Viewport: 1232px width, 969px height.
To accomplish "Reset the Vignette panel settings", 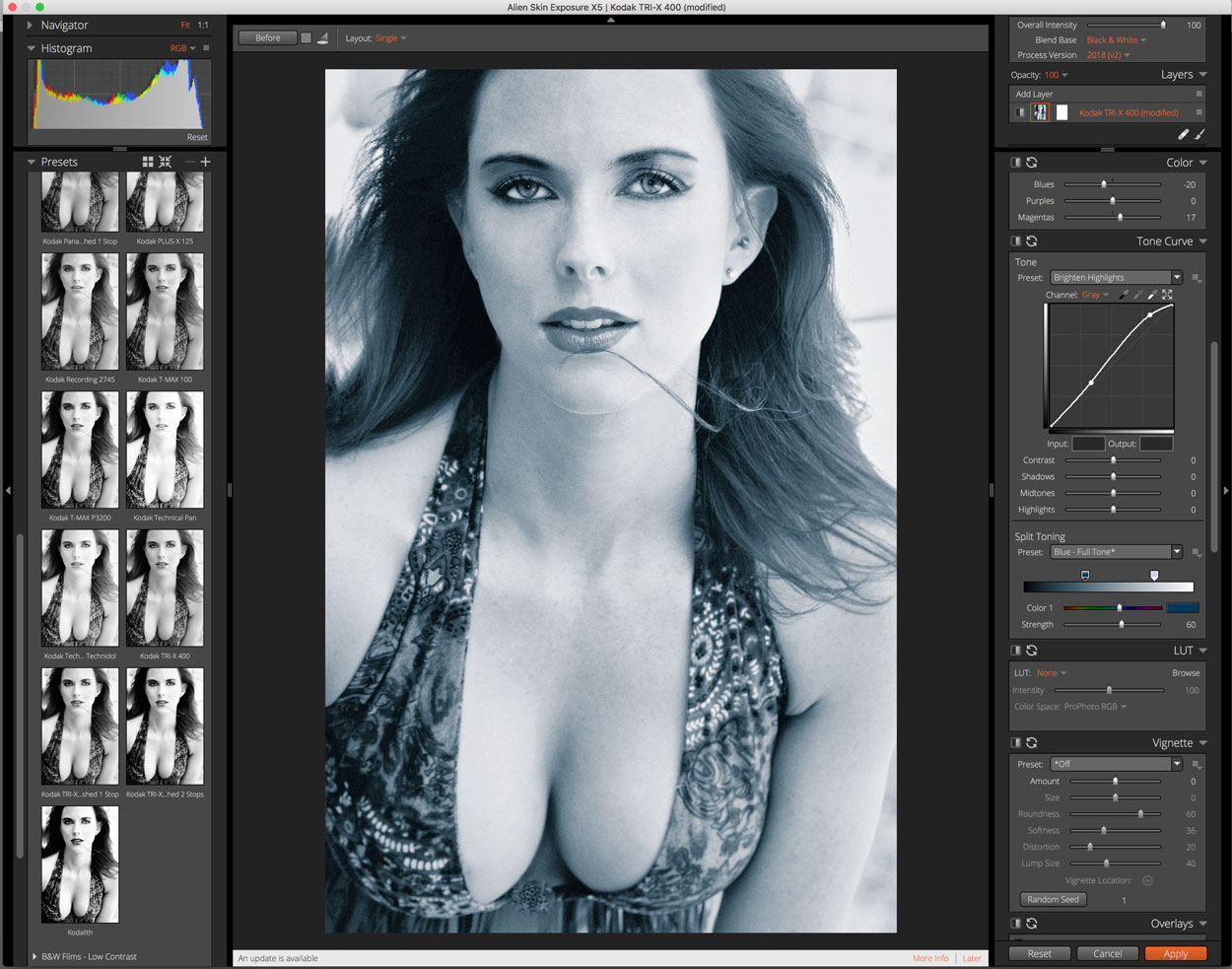I will click(1032, 743).
